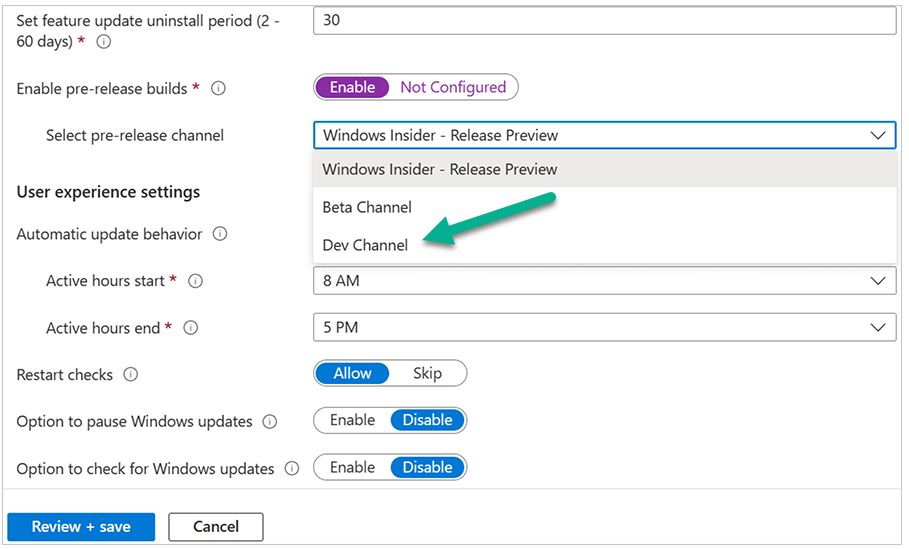
Task: Click the Review + save button
Action: click(x=81, y=526)
